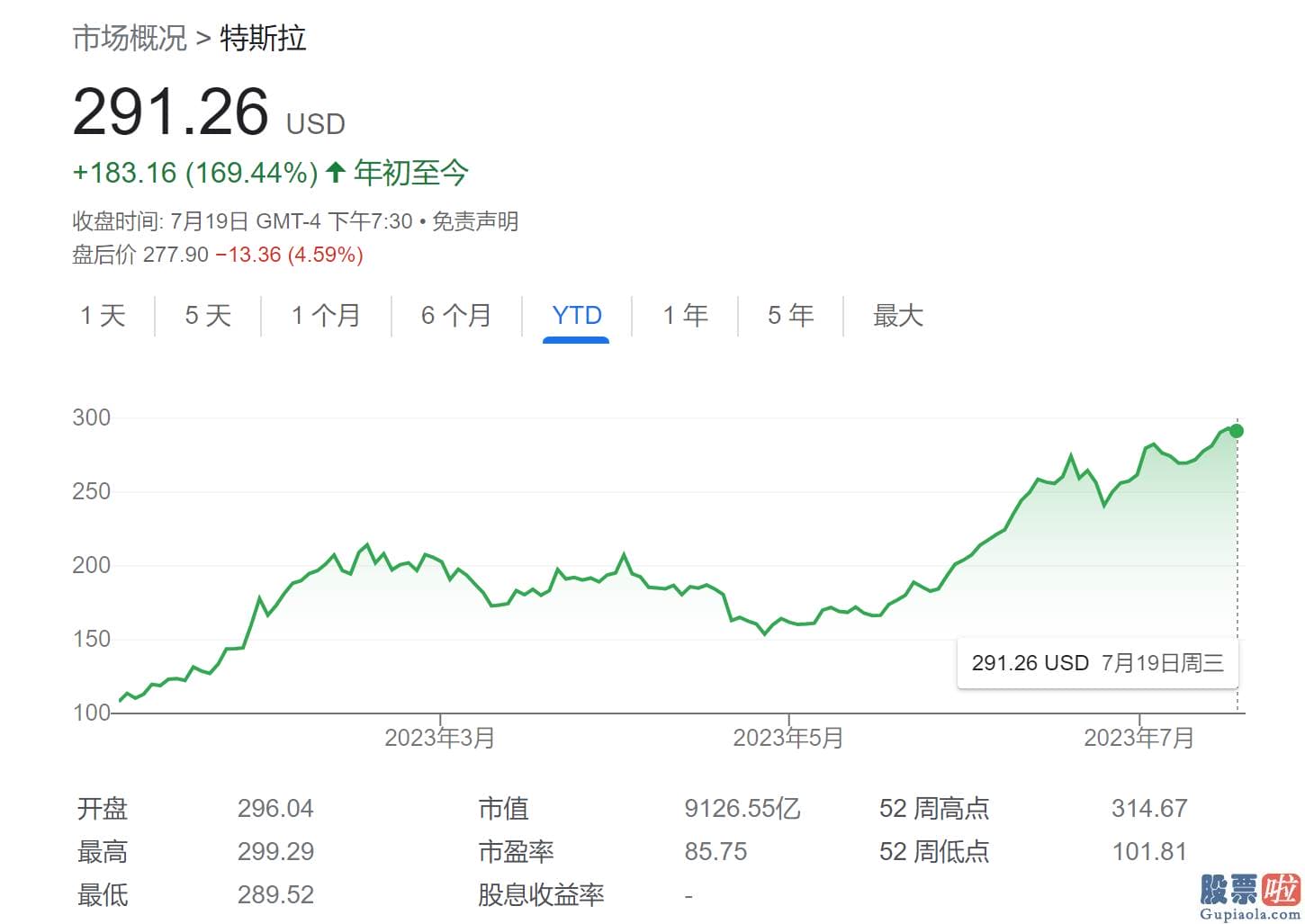Screen dimensions: 1305x924
Task: Click the 2023年5月 axis label
Action: (x=788, y=739)
